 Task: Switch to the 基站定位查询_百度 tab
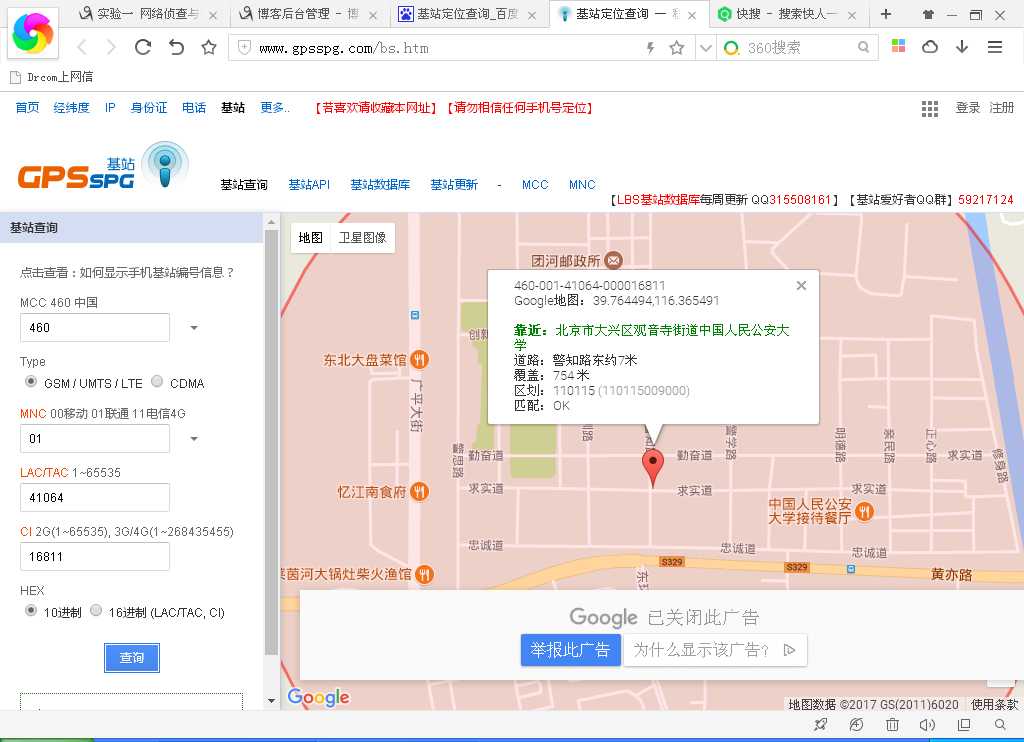468,14
